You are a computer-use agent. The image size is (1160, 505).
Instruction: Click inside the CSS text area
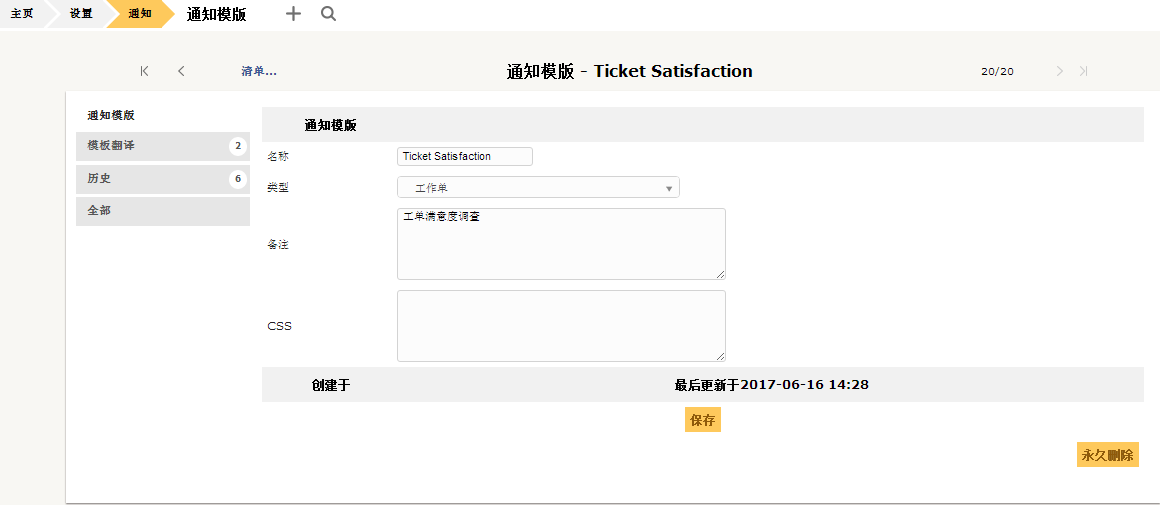tap(561, 326)
